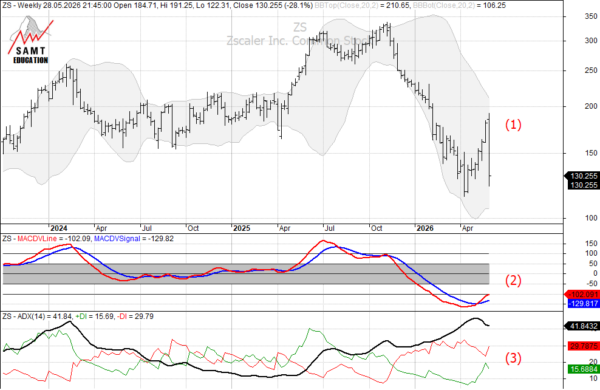Select the black 41.8432 ADX value tag
600x390 pixels.
pos(583,326)
